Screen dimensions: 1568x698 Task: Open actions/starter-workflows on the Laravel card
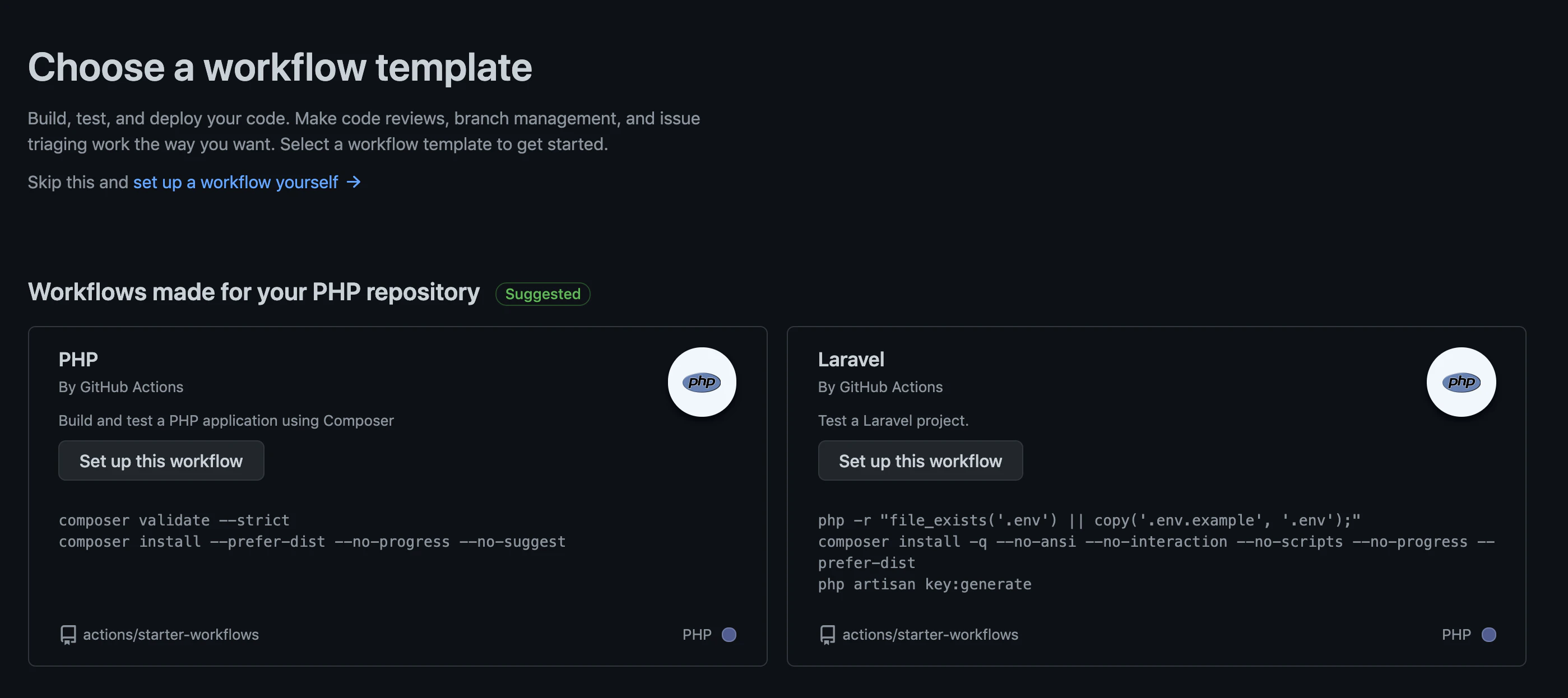click(930, 635)
